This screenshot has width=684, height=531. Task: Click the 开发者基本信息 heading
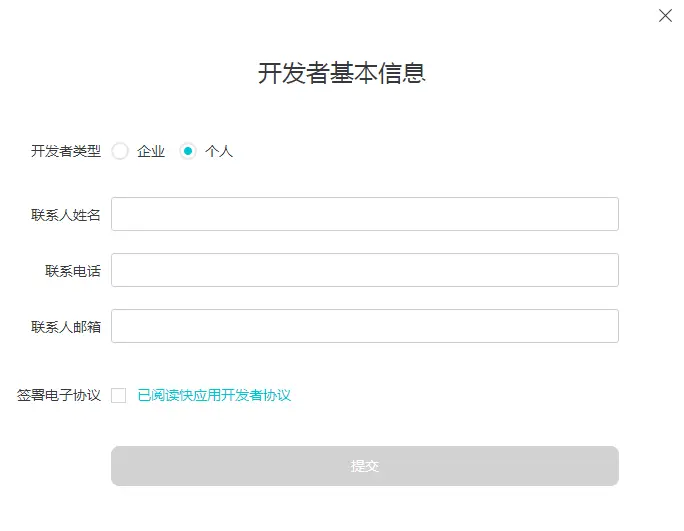tap(342, 73)
